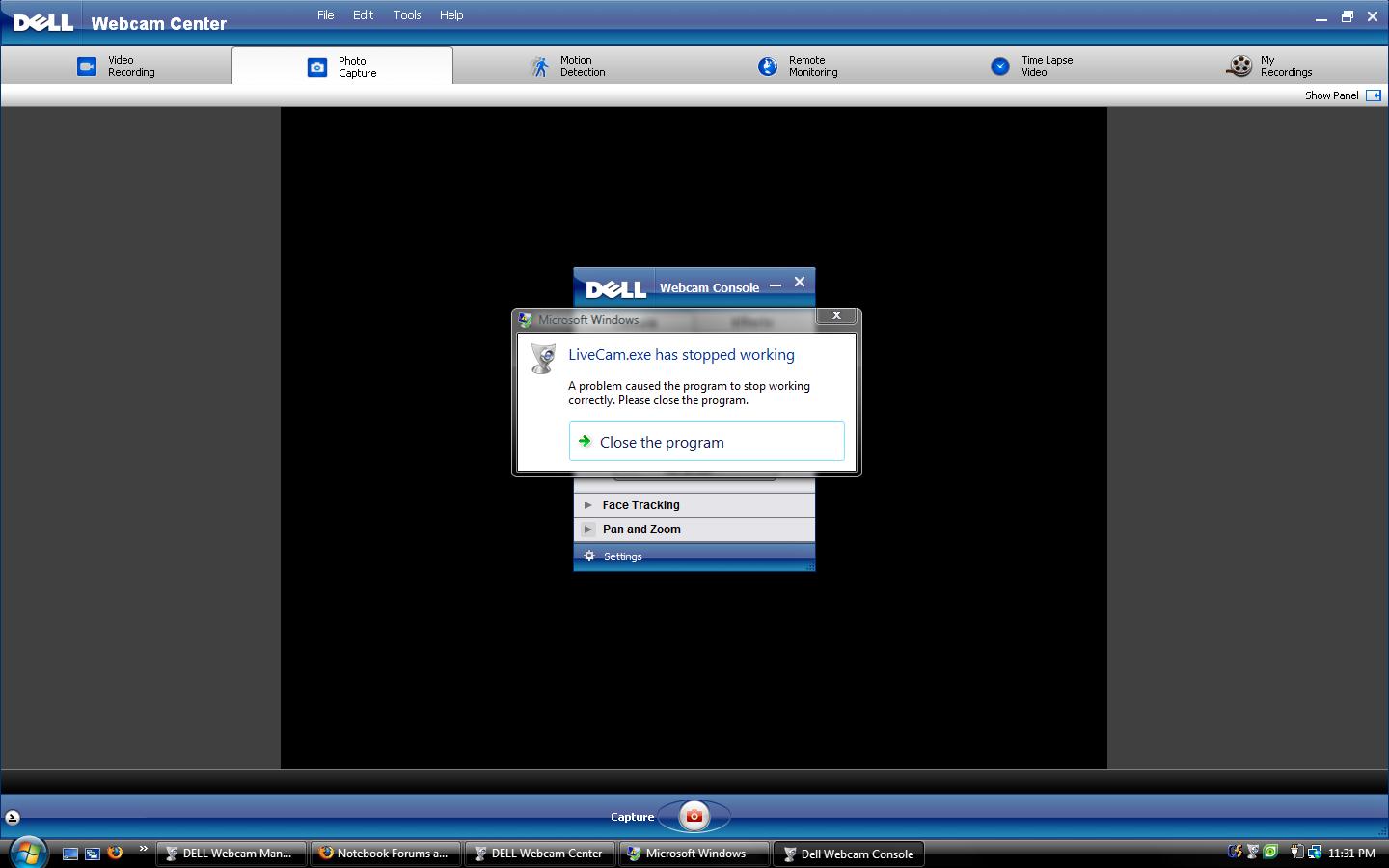The width and height of the screenshot is (1389, 868).
Task: Activate the Dell Webcam Console taskbar button
Action: (x=849, y=854)
